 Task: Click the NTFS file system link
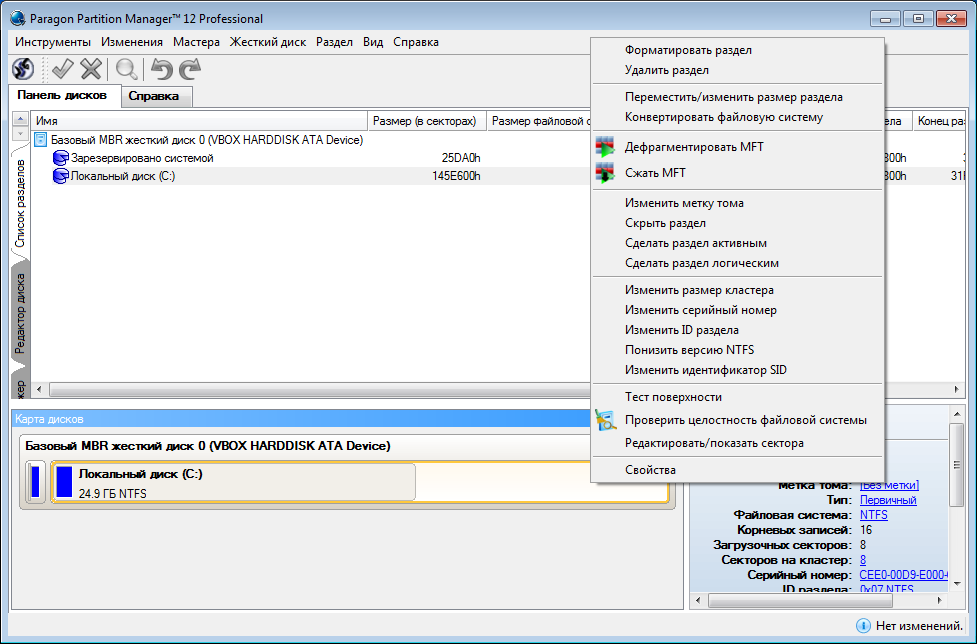point(873,514)
